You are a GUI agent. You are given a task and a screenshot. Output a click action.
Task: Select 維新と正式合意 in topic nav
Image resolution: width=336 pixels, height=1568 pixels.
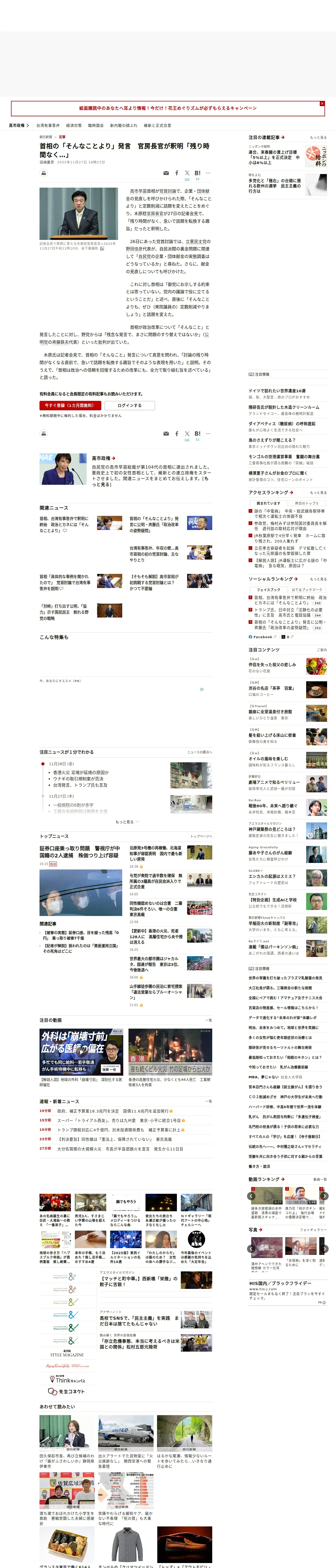[x=157, y=125]
